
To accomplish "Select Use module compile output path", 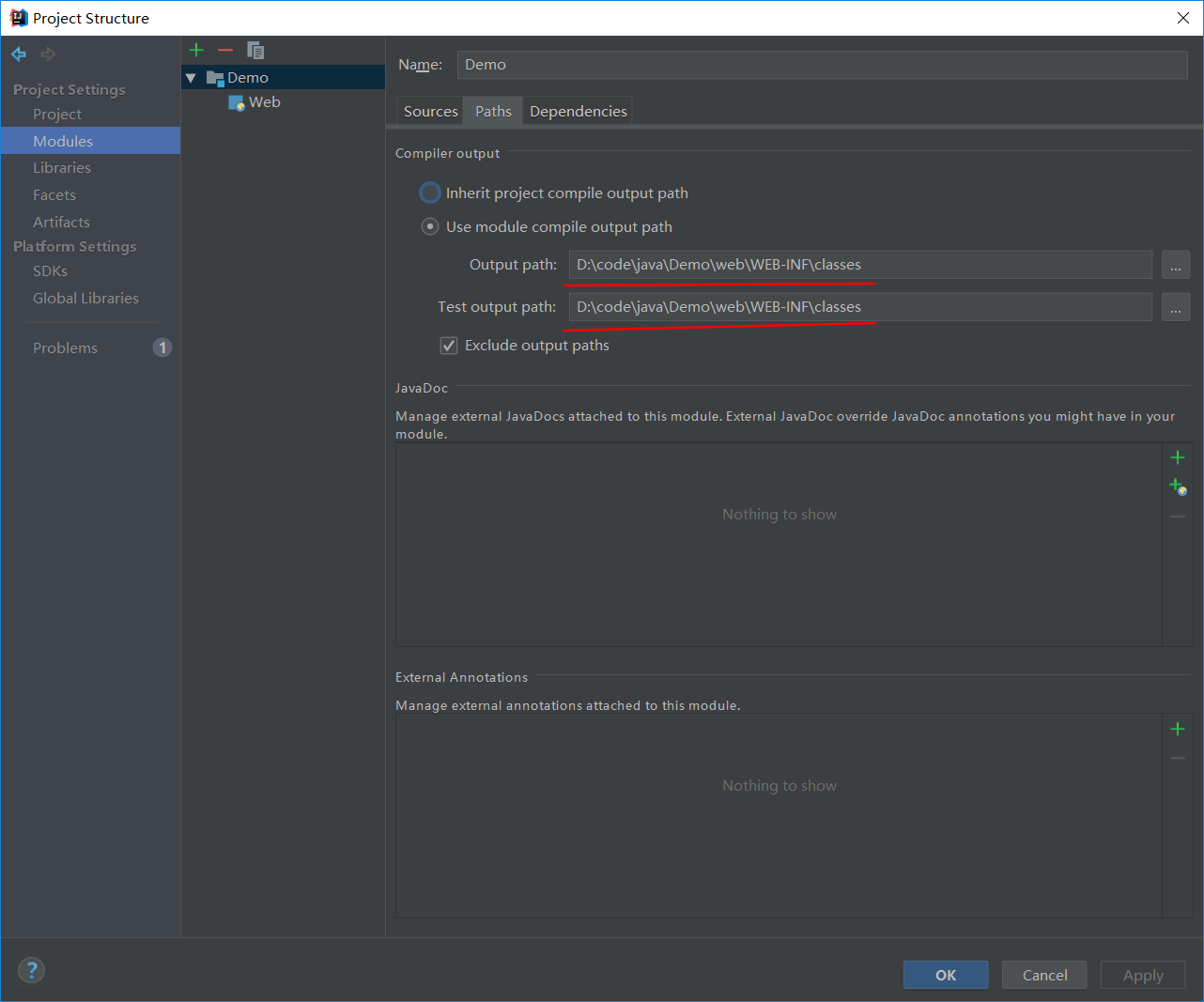I will [x=430, y=226].
